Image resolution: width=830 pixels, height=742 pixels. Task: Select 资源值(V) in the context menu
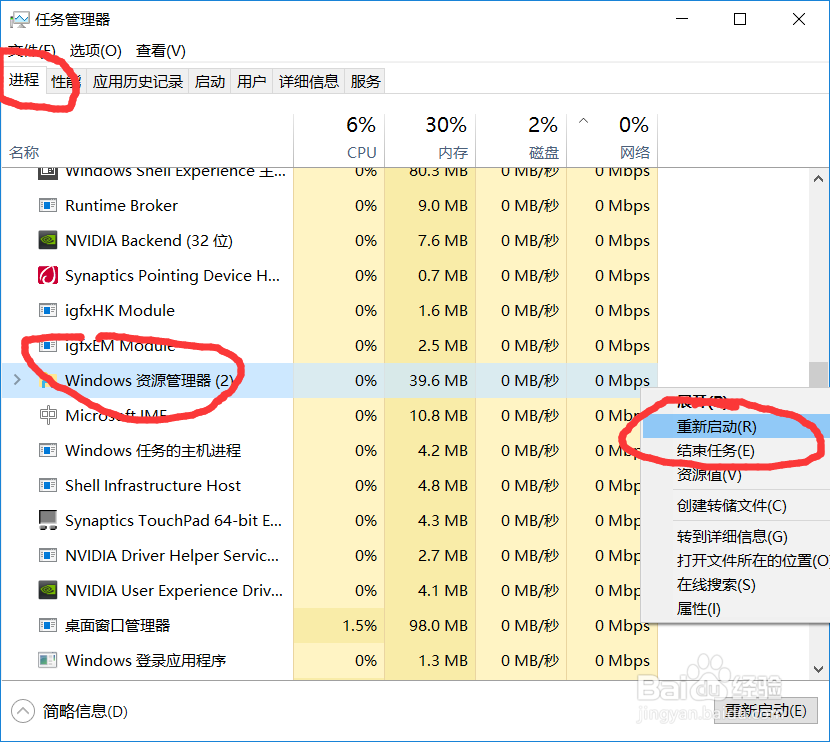[x=736, y=475]
